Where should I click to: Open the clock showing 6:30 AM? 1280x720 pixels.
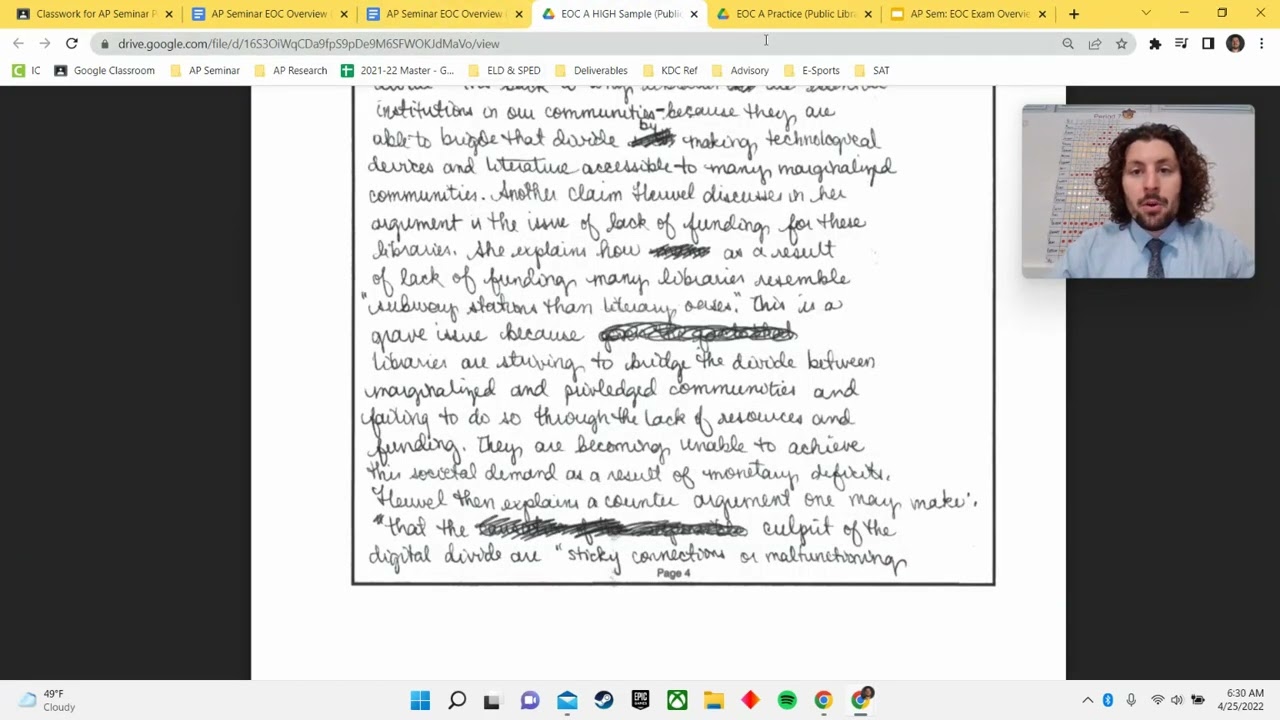[1240, 701]
